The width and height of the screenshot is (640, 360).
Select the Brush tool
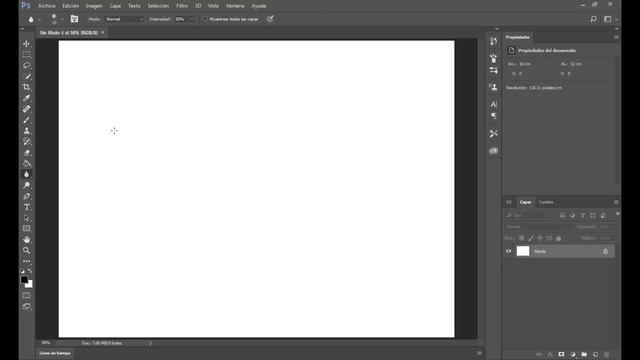pyautogui.click(x=27, y=120)
